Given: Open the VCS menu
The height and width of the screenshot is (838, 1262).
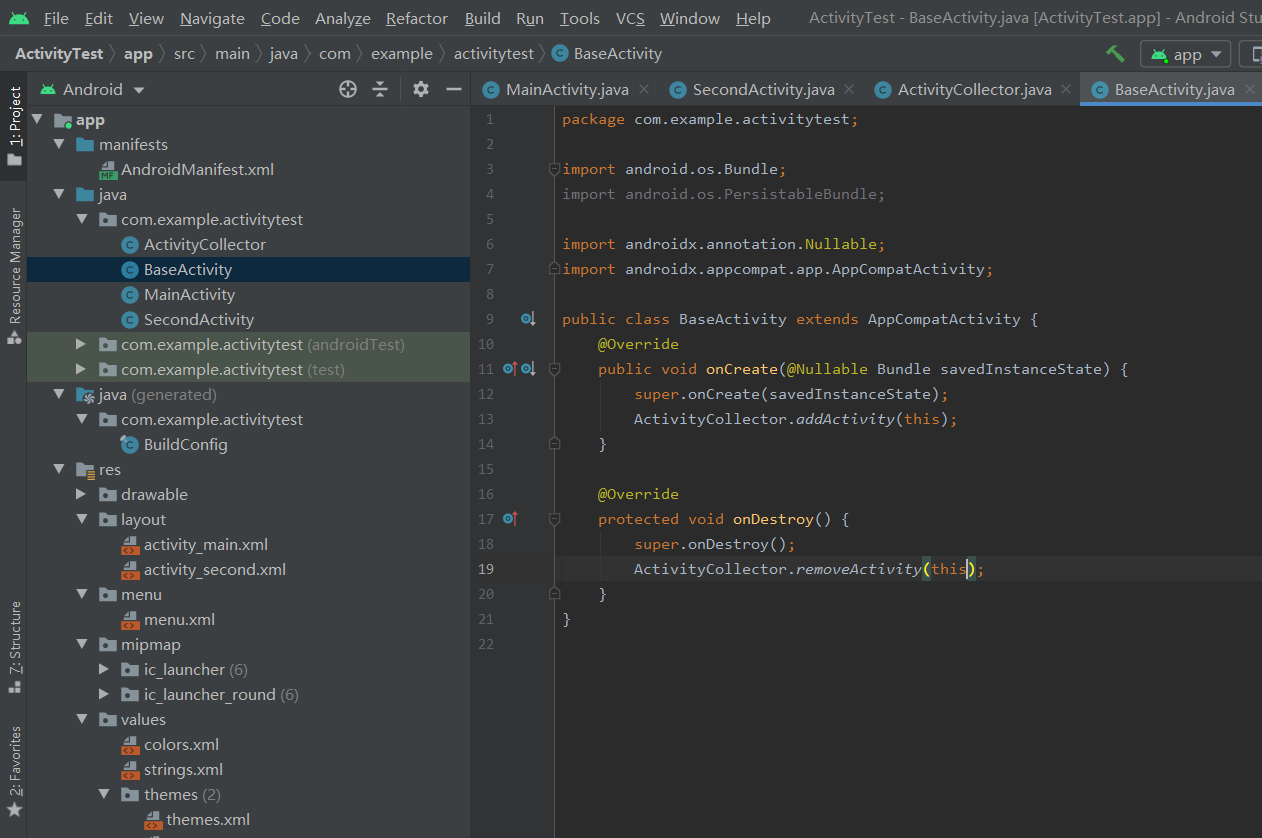Looking at the screenshot, I should pos(630,18).
